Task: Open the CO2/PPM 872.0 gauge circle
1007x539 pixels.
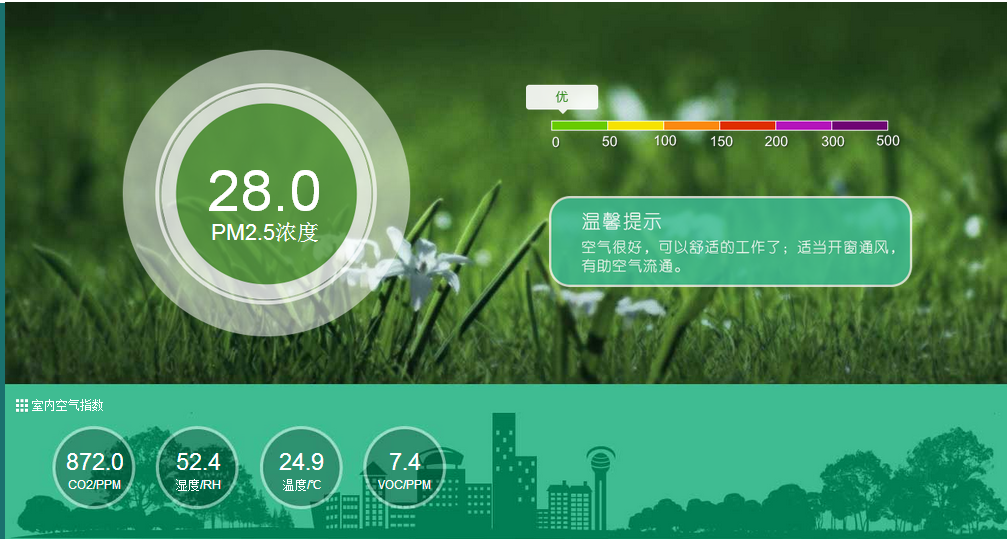Action: [94, 468]
